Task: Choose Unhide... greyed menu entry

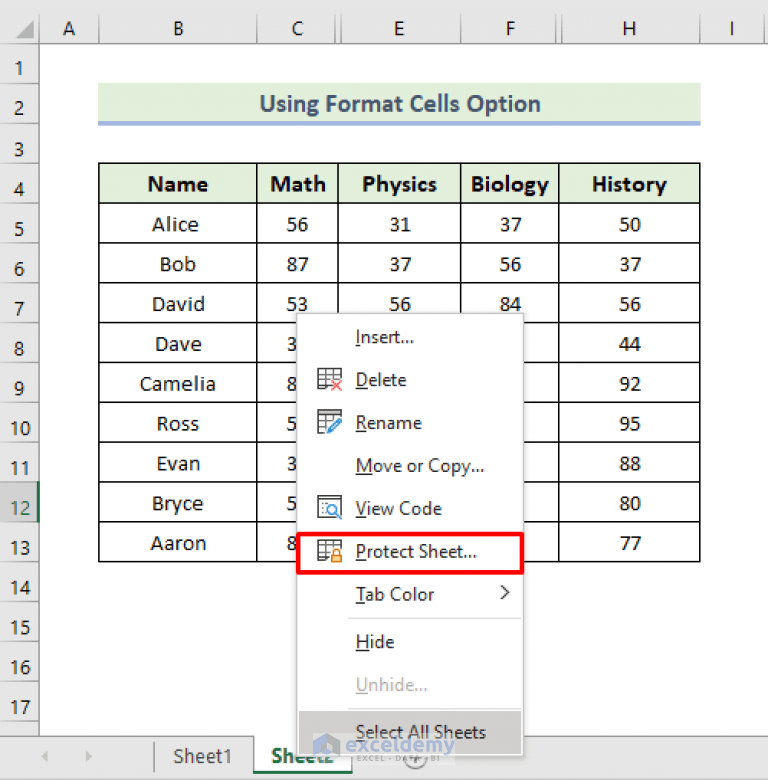Action: 410,684
